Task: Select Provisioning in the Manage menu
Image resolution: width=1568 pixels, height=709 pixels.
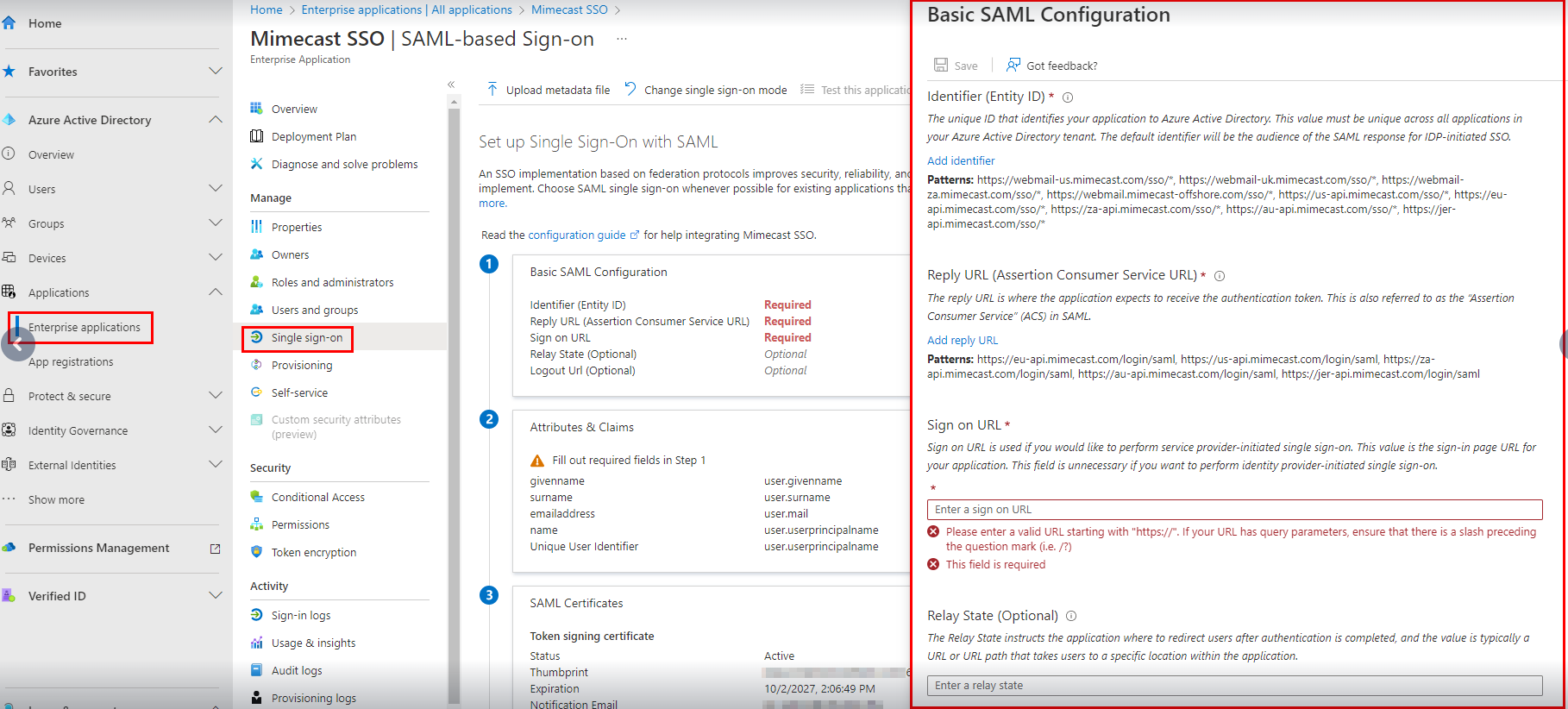Action: 301,365
